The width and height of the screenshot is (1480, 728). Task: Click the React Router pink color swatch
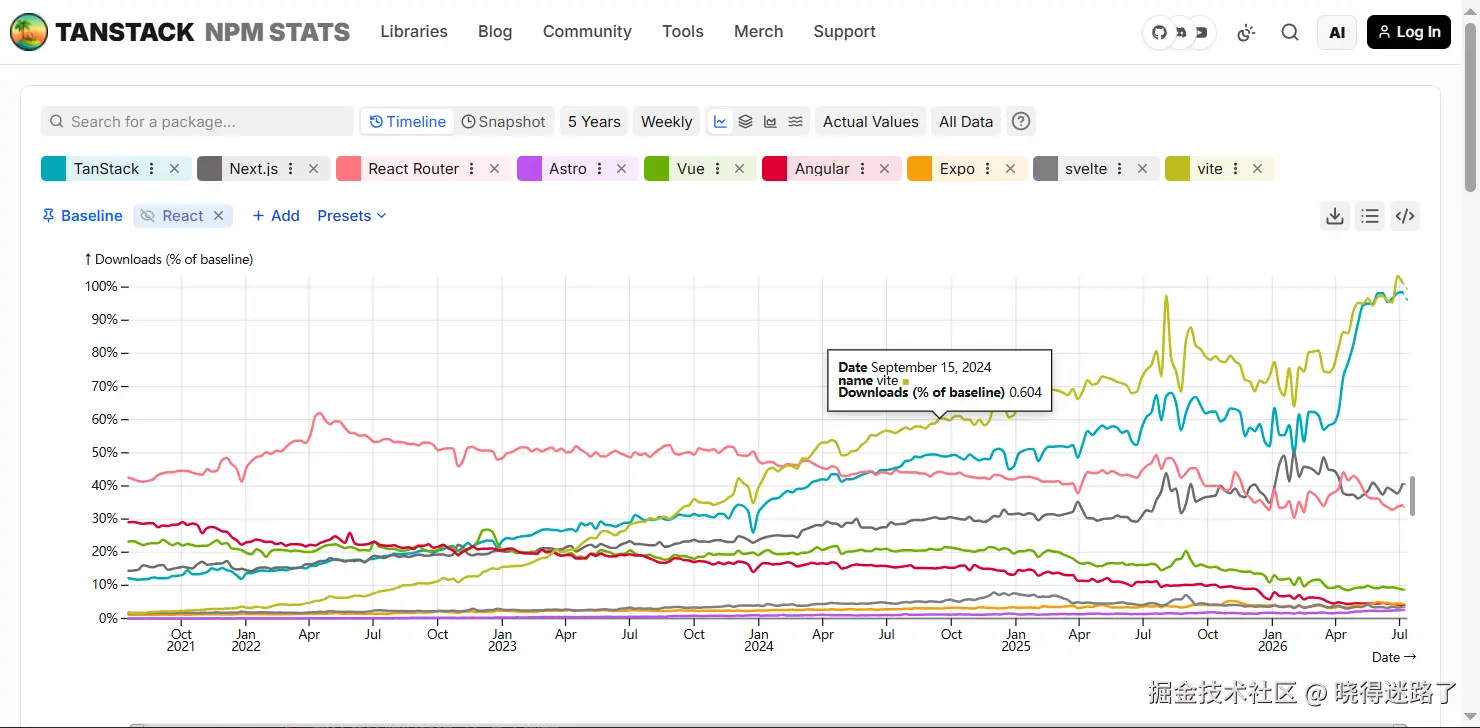pyautogui.click(x=348, y=169)
